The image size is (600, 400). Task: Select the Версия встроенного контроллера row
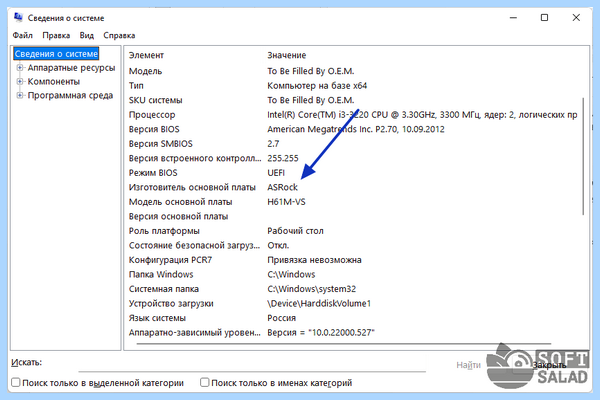click(x=353, y=158)
